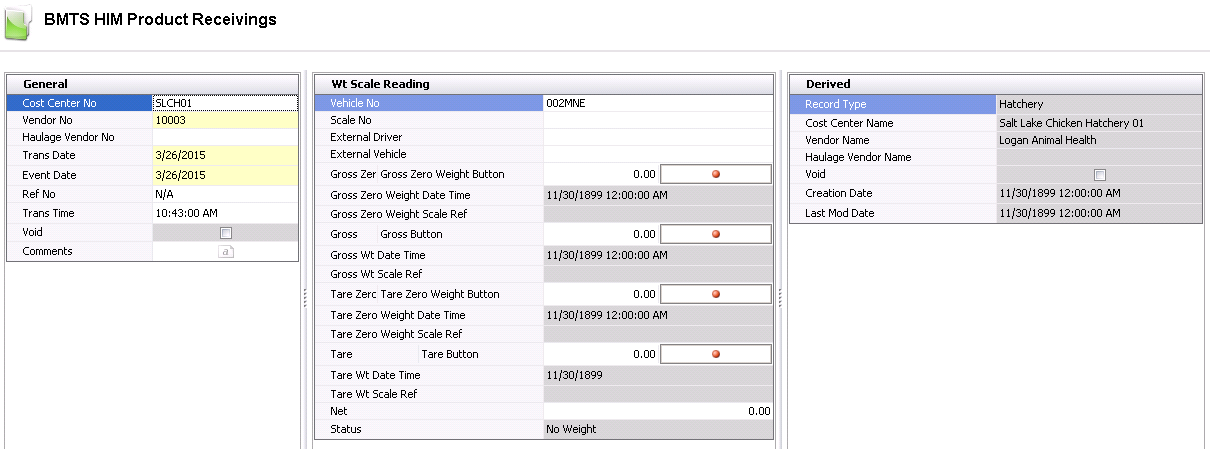The image size is (1210, 449).
Task: Click the Comments label in General panel
Action: point(47,251)
